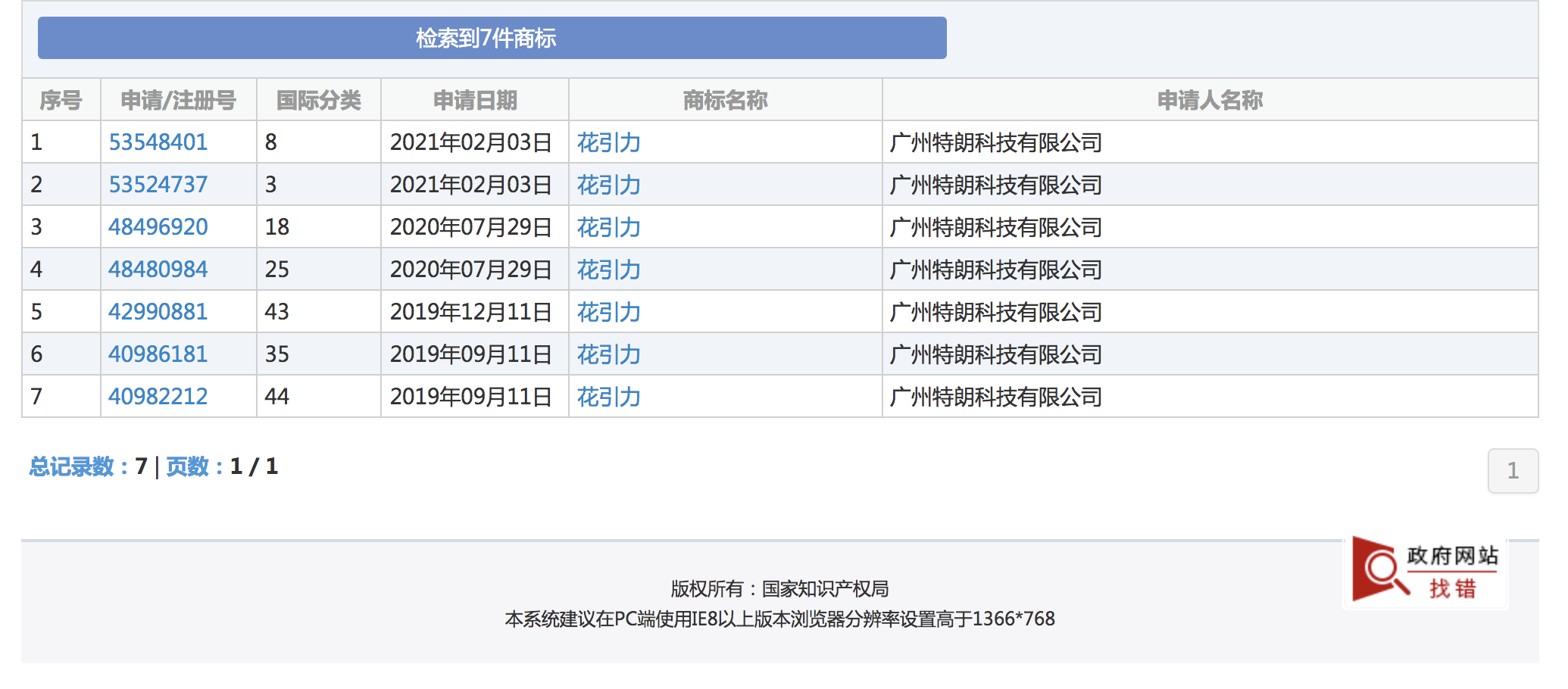Select class 18 cell in row 3

(319, 227)
